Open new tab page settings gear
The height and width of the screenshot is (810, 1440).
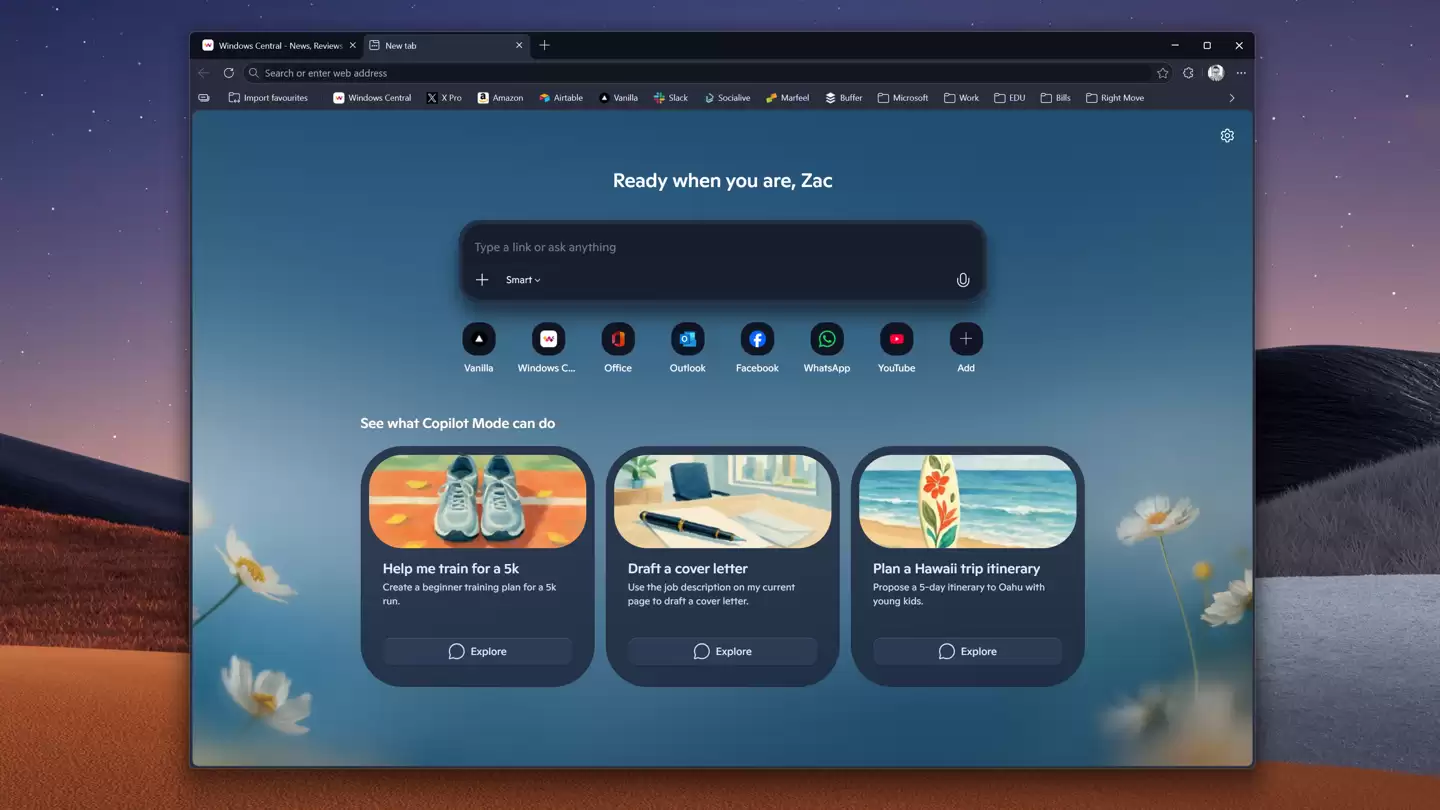pyautogui.click(x=1227, y=135)
